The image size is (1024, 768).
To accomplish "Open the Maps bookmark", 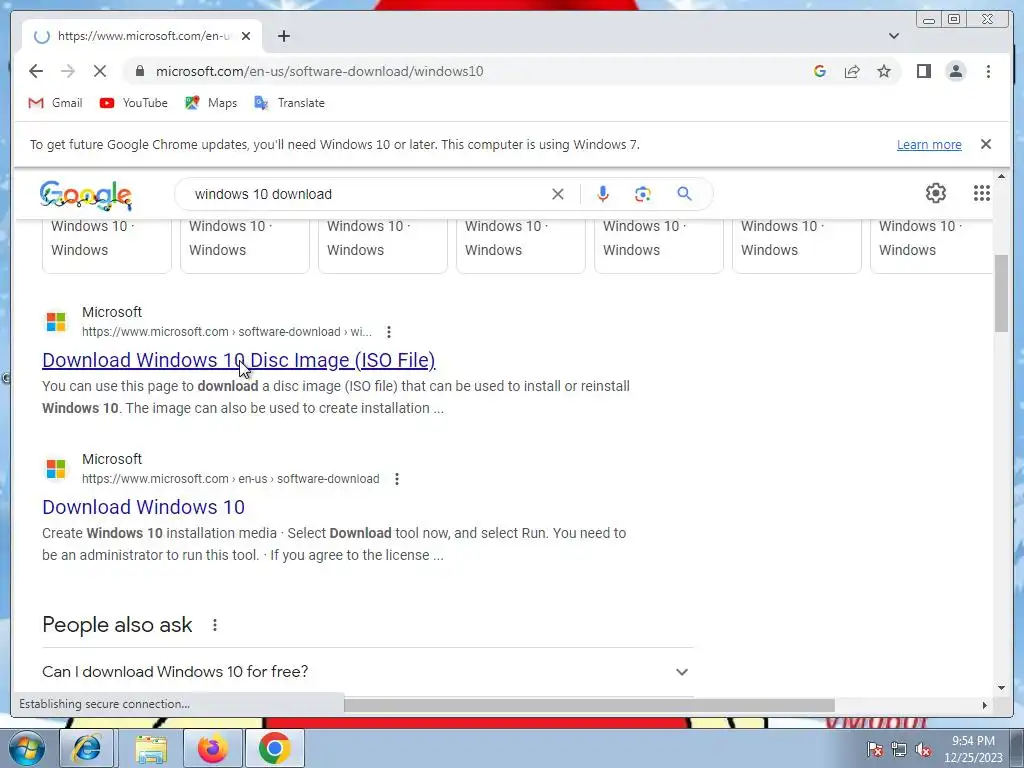I will click(x=211, y=103).
